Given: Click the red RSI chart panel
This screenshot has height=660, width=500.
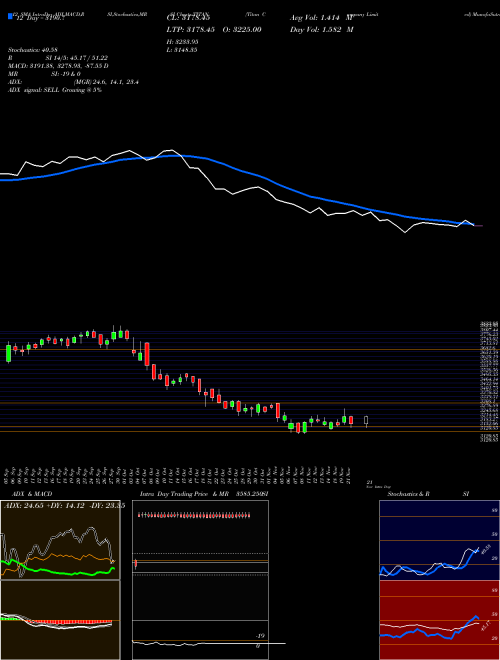Looking at the screenshot, I should point(439,620).
